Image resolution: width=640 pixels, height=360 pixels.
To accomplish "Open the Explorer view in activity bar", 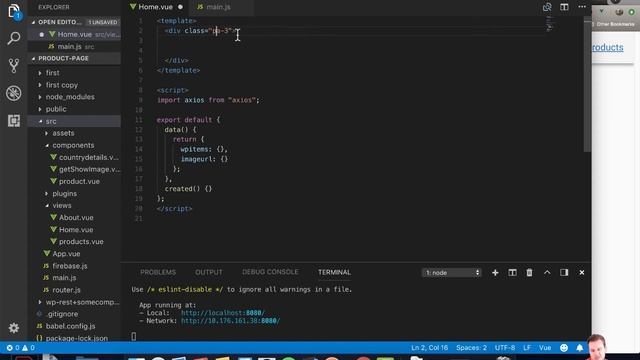I will click(x=13, y=11).
